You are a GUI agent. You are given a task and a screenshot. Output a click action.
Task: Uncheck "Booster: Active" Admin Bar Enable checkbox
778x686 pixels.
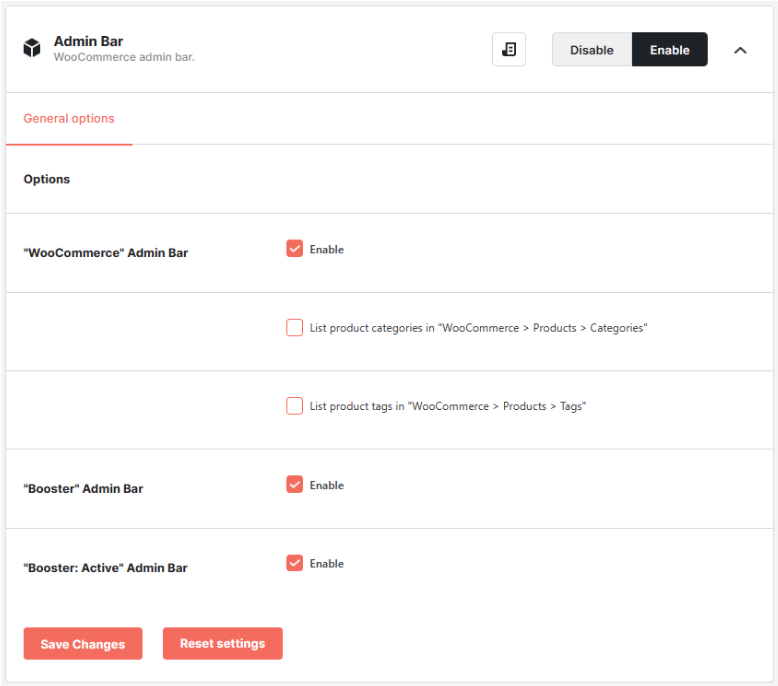tap(294, 563)
